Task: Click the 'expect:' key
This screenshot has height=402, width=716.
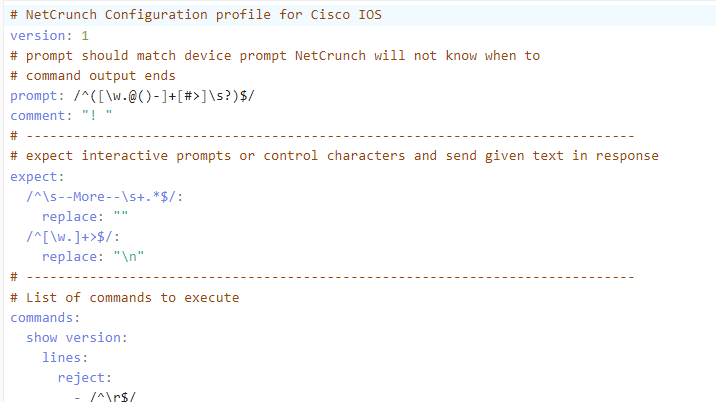Action: [37, 177]
